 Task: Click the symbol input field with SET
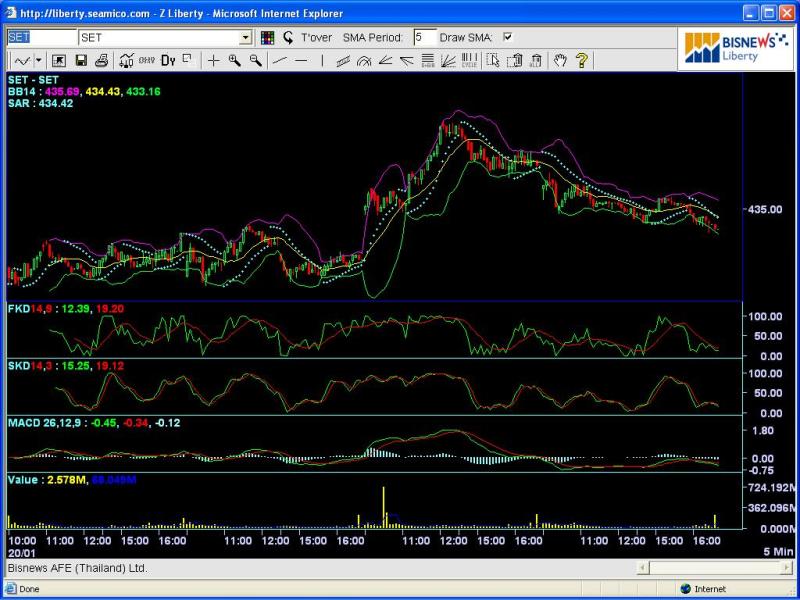pos(42,37)
